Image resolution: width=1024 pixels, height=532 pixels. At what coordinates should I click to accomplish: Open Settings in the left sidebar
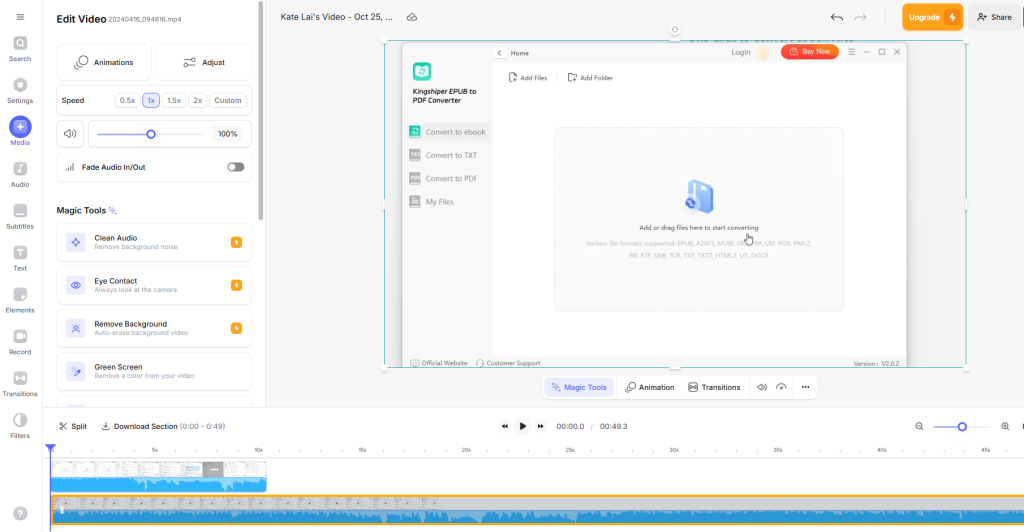[x=20, y=91]
